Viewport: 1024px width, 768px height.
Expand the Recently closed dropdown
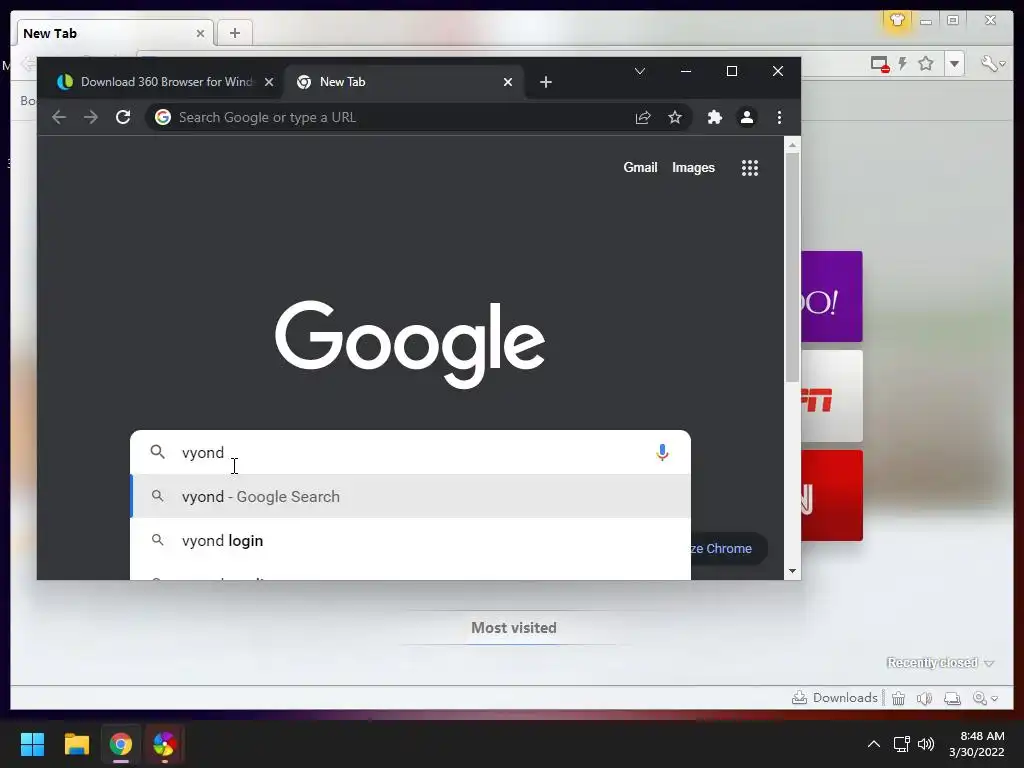pyautogui.click(x=940, y=663)
